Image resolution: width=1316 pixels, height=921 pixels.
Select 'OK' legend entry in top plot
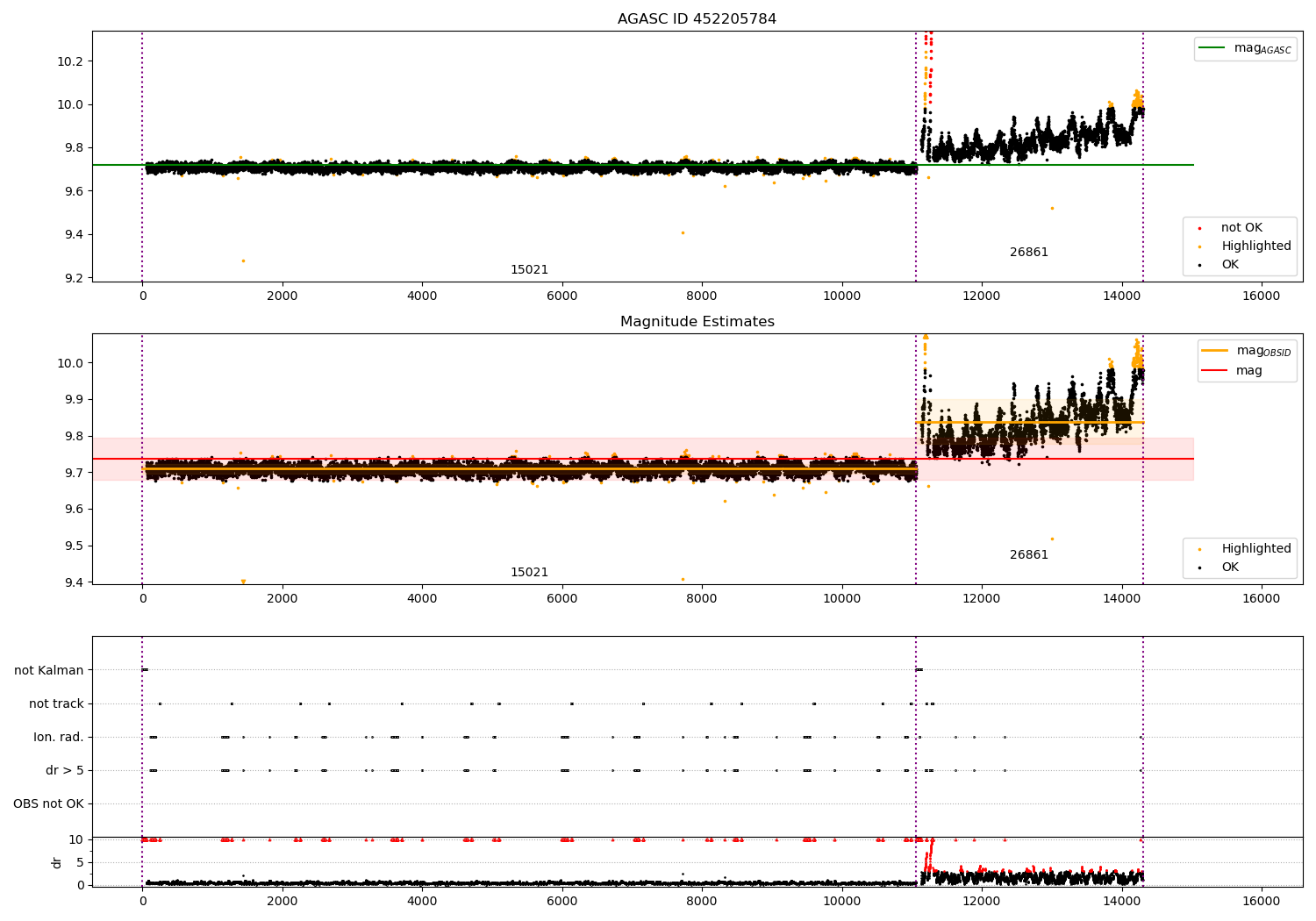click(1219, 265)
